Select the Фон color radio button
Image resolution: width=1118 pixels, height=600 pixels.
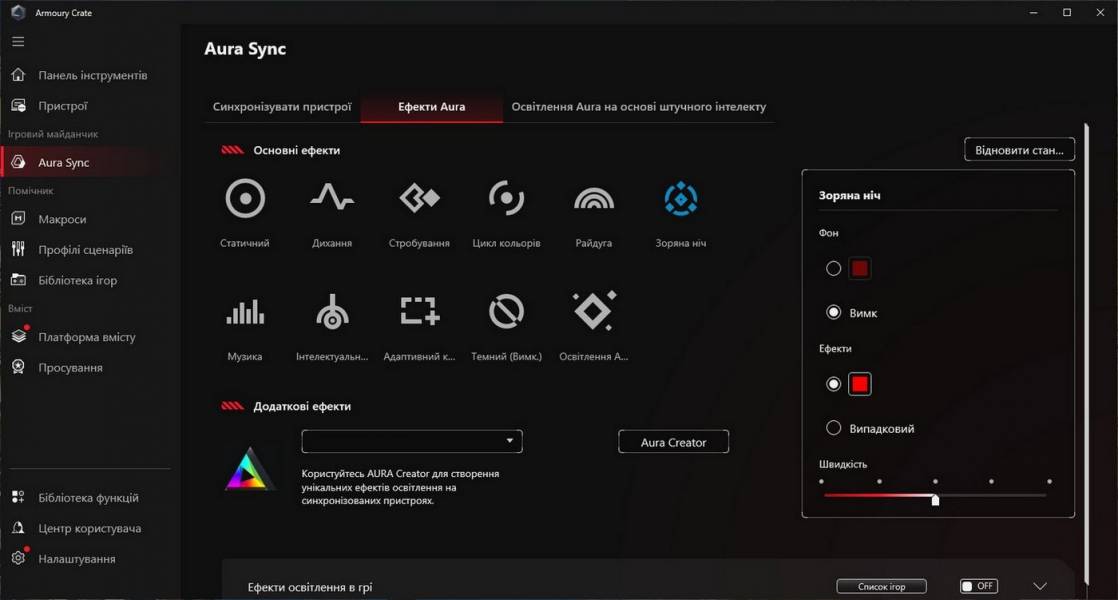click(x=834, y=269)
